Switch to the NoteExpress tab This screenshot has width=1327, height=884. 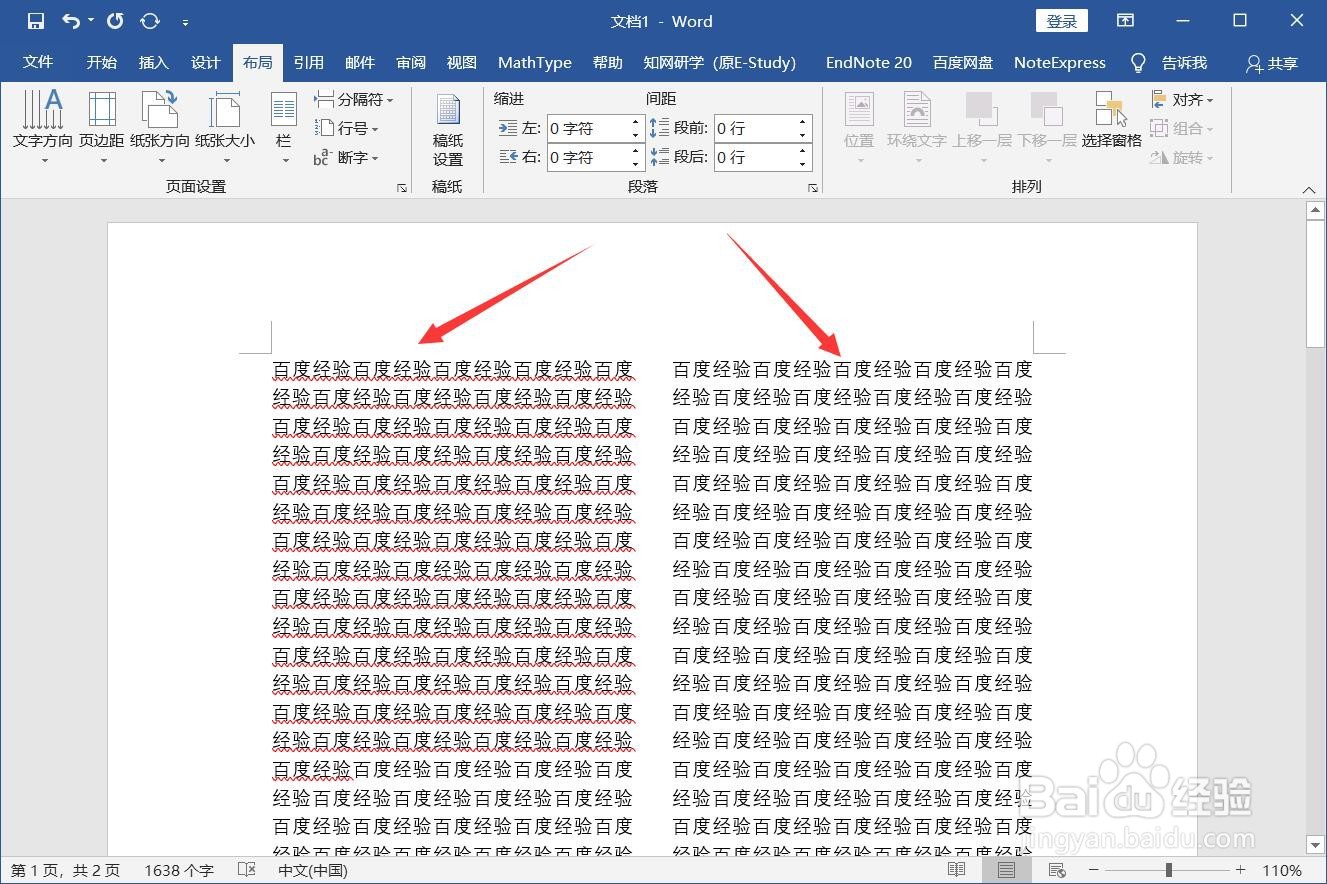(x=1060, y=62)
